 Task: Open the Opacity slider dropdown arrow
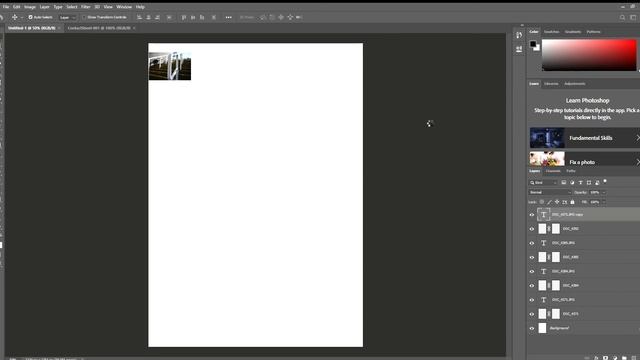604,192
